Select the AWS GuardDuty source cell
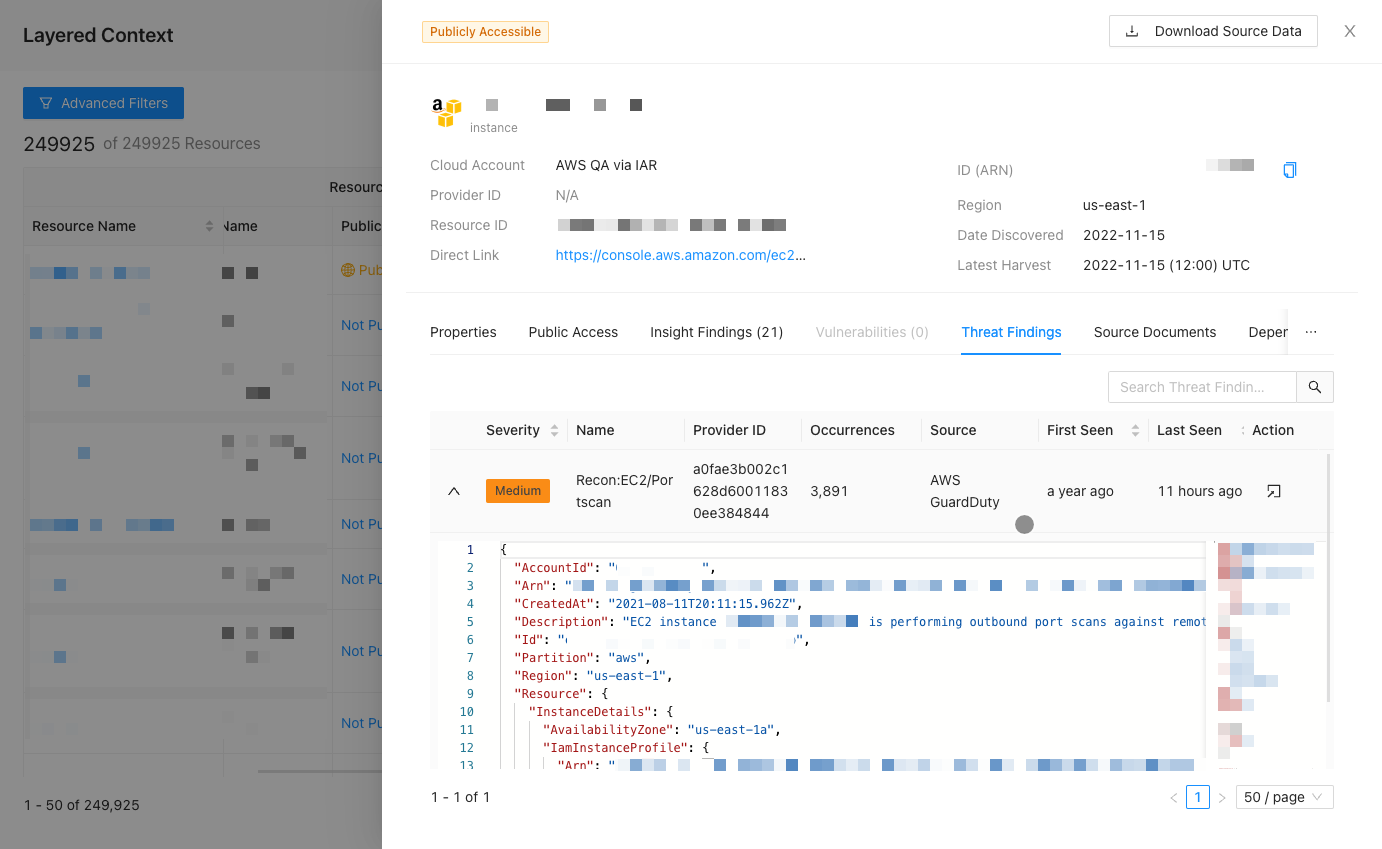This screenshot has width=1382, height=849. (965, 491)
